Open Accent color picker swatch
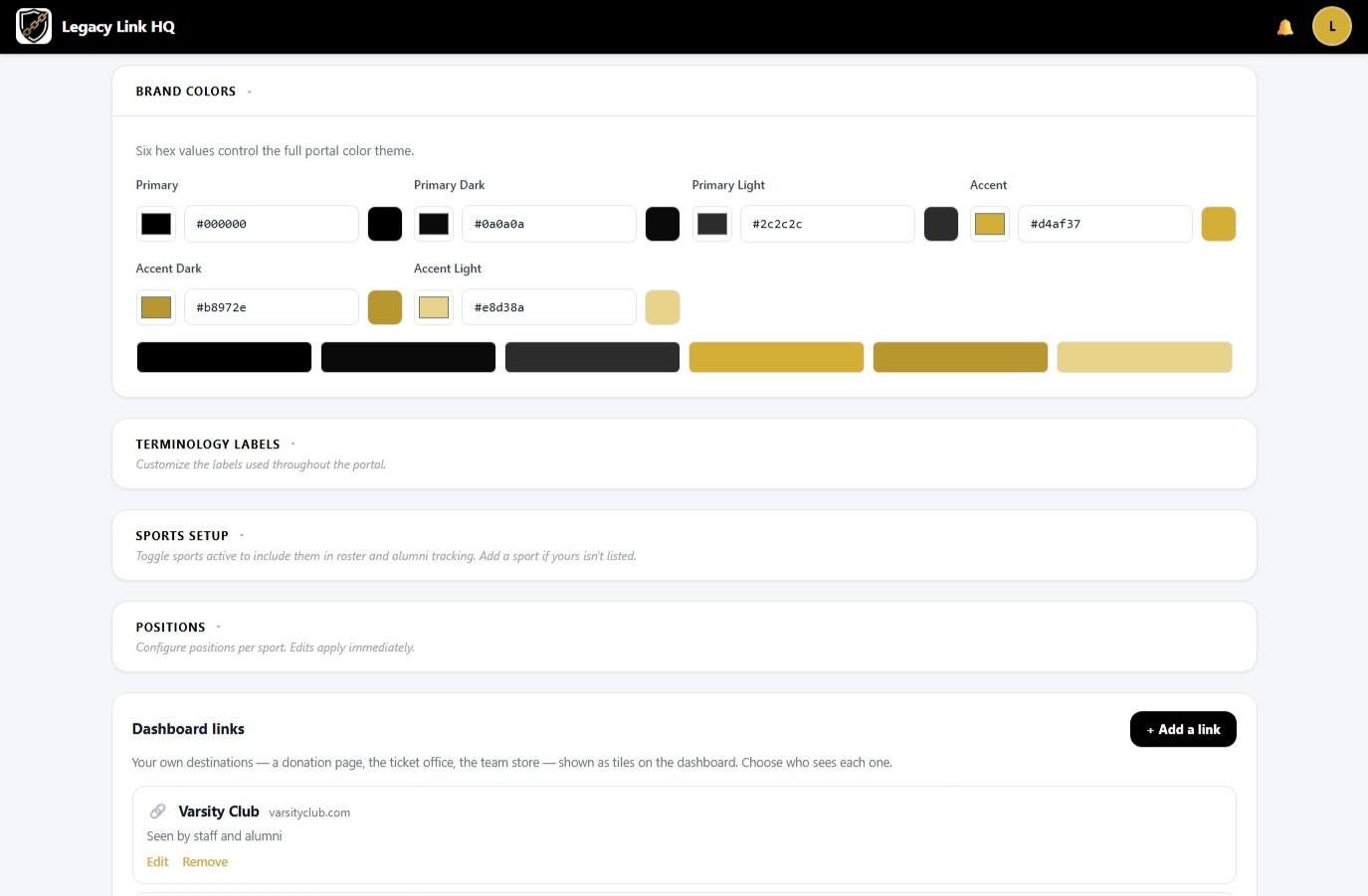Viewport: 1368px width, 896px height. (x=990, y=224)
